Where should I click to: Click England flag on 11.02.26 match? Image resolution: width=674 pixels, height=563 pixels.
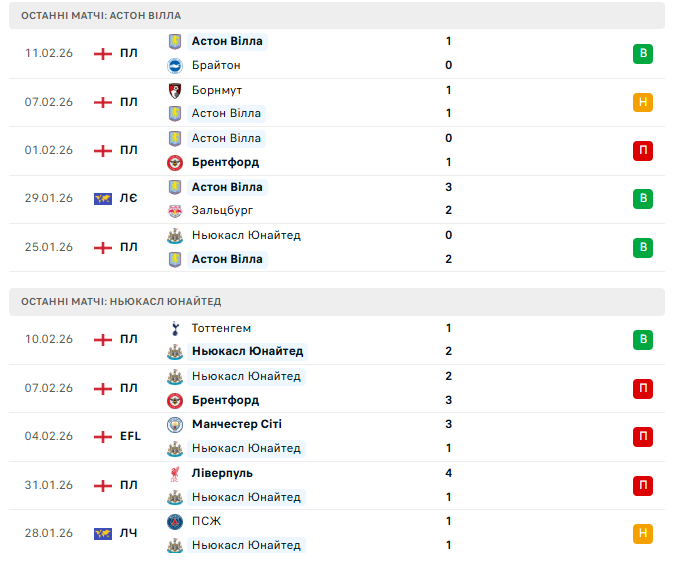click(x=102, y=53)
